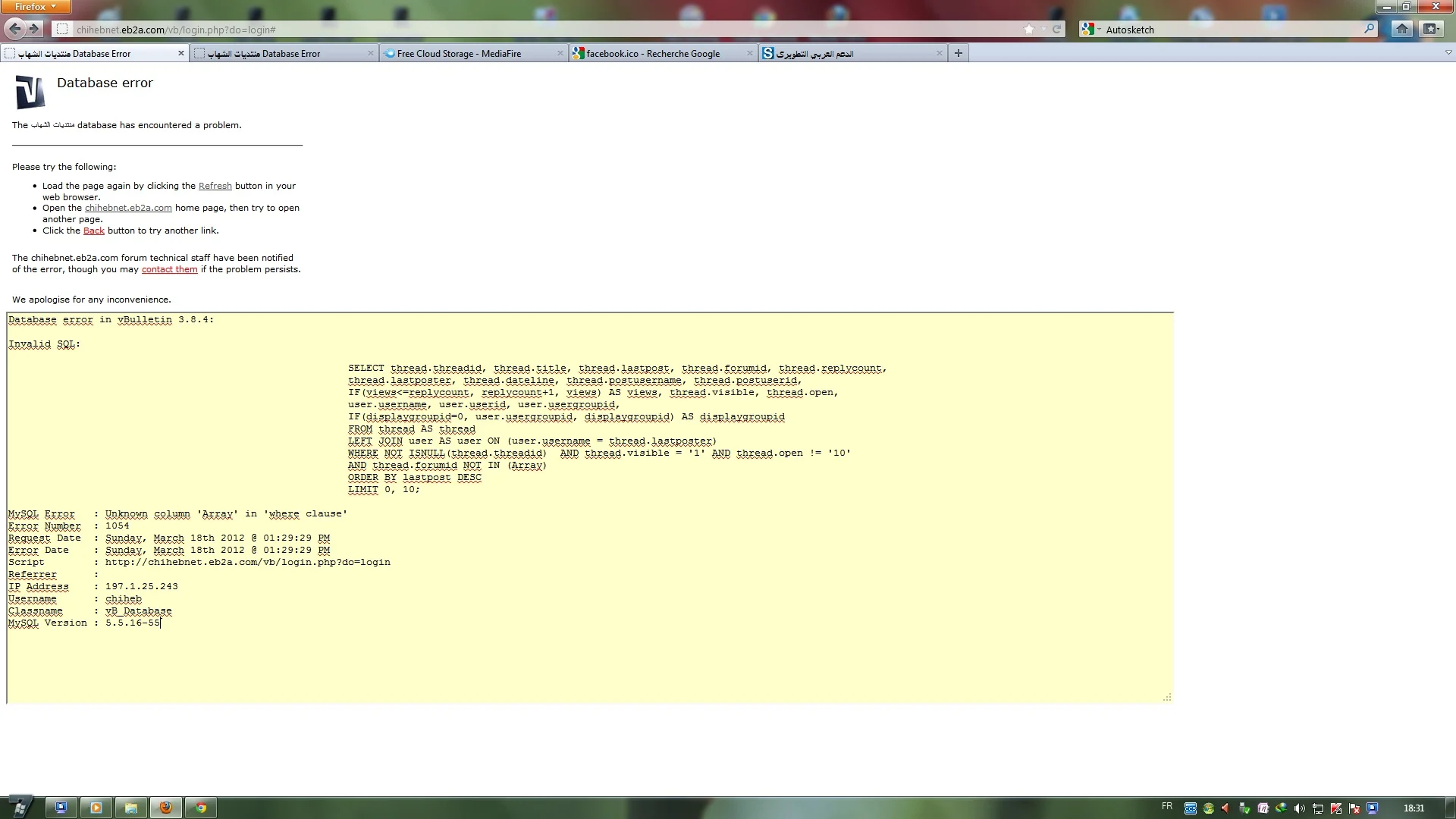Click the red Back link

coord(93,231)
